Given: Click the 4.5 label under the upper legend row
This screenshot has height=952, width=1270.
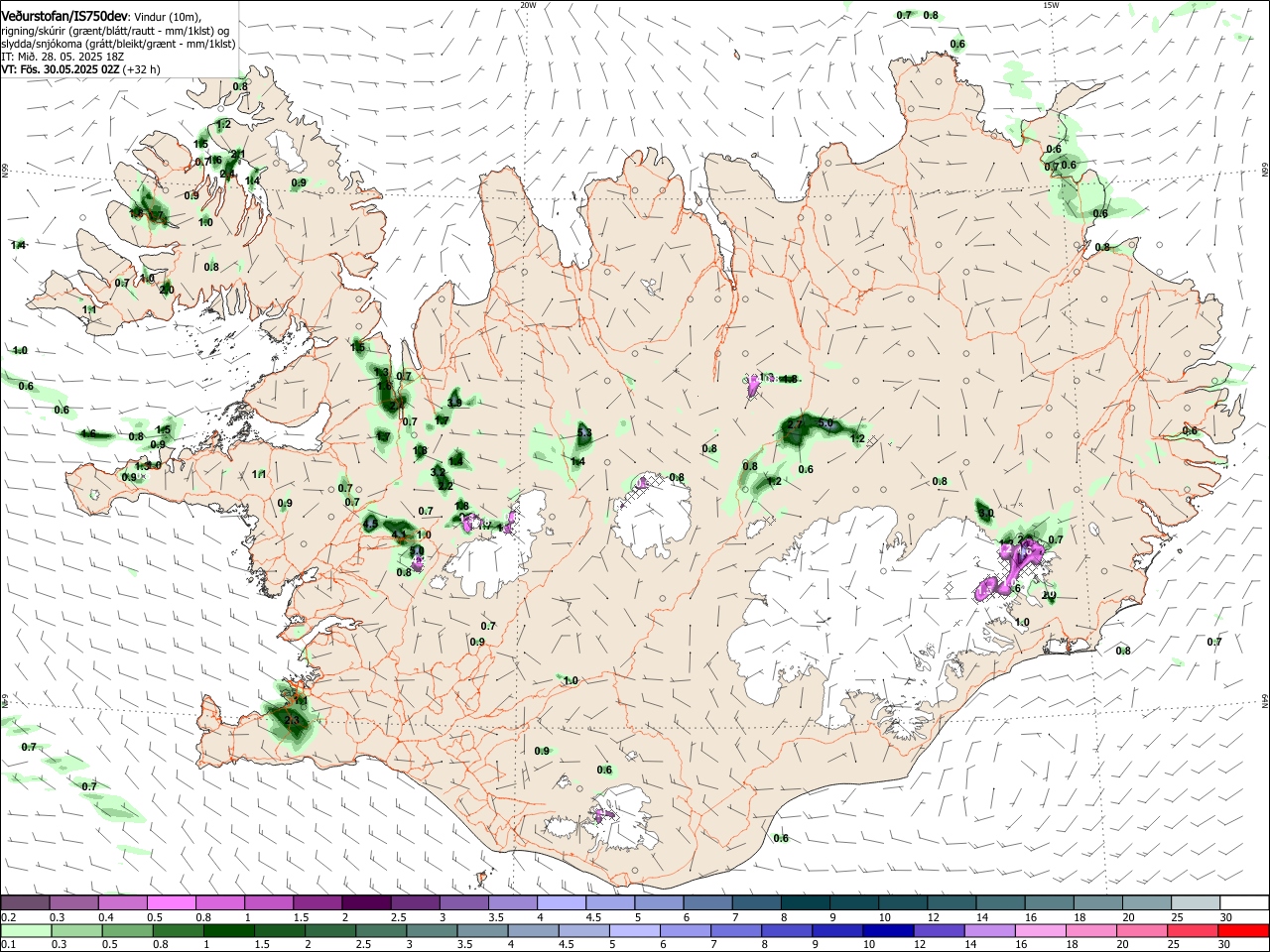Looking at the screenshot, I should pyautogui.click(x=593, y=917).
